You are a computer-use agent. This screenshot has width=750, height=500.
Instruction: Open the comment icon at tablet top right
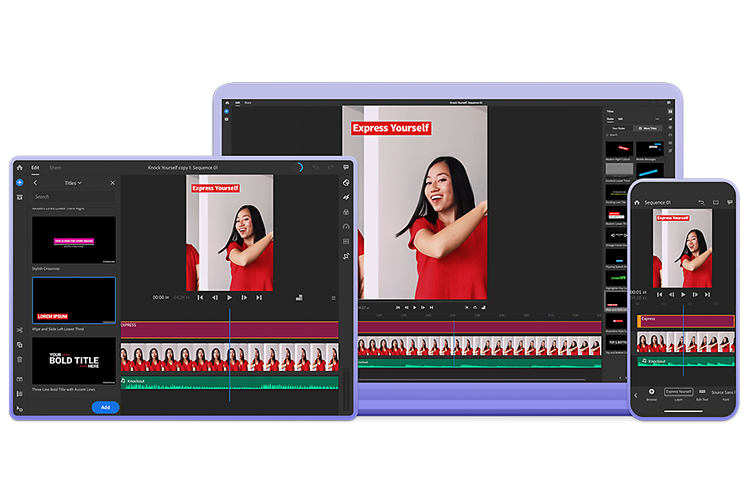[346, 168]
